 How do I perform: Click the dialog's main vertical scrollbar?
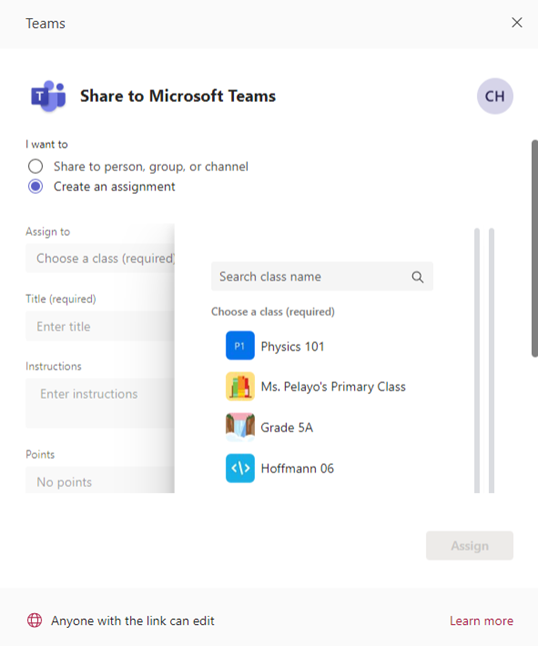pos(534,248)
